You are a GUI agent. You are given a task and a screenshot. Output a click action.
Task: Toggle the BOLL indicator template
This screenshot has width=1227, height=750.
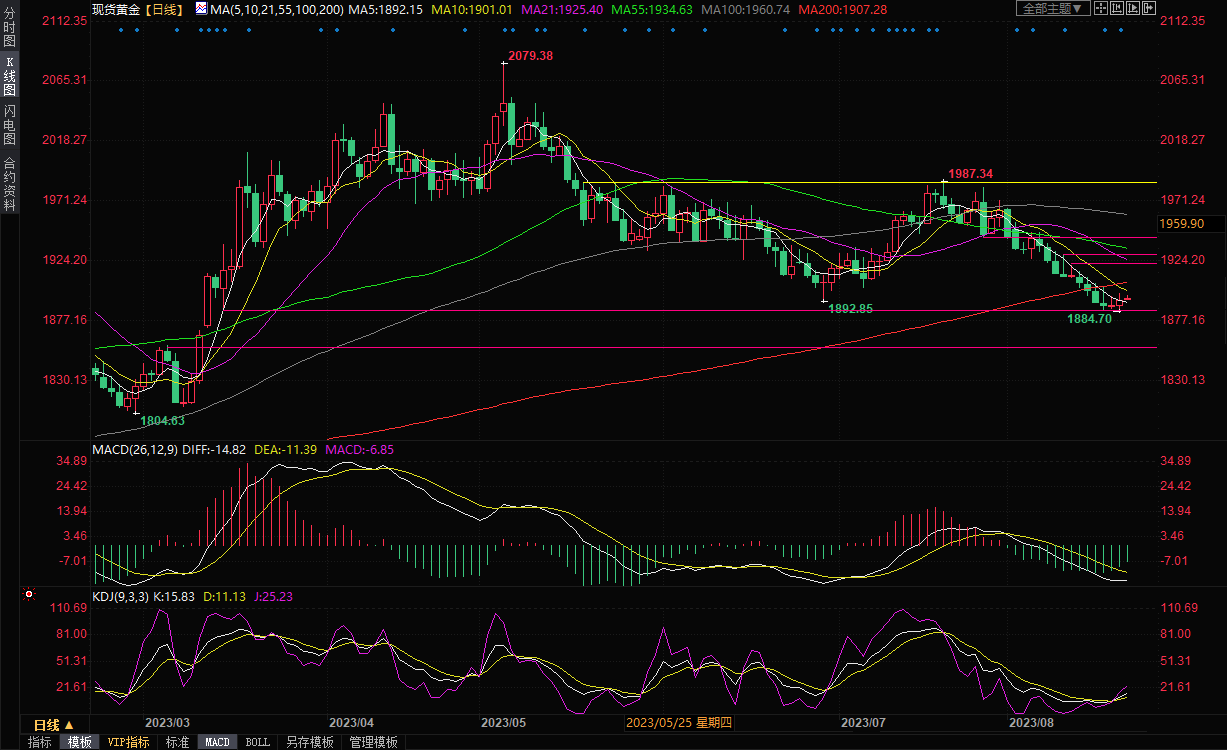point(257,742)
